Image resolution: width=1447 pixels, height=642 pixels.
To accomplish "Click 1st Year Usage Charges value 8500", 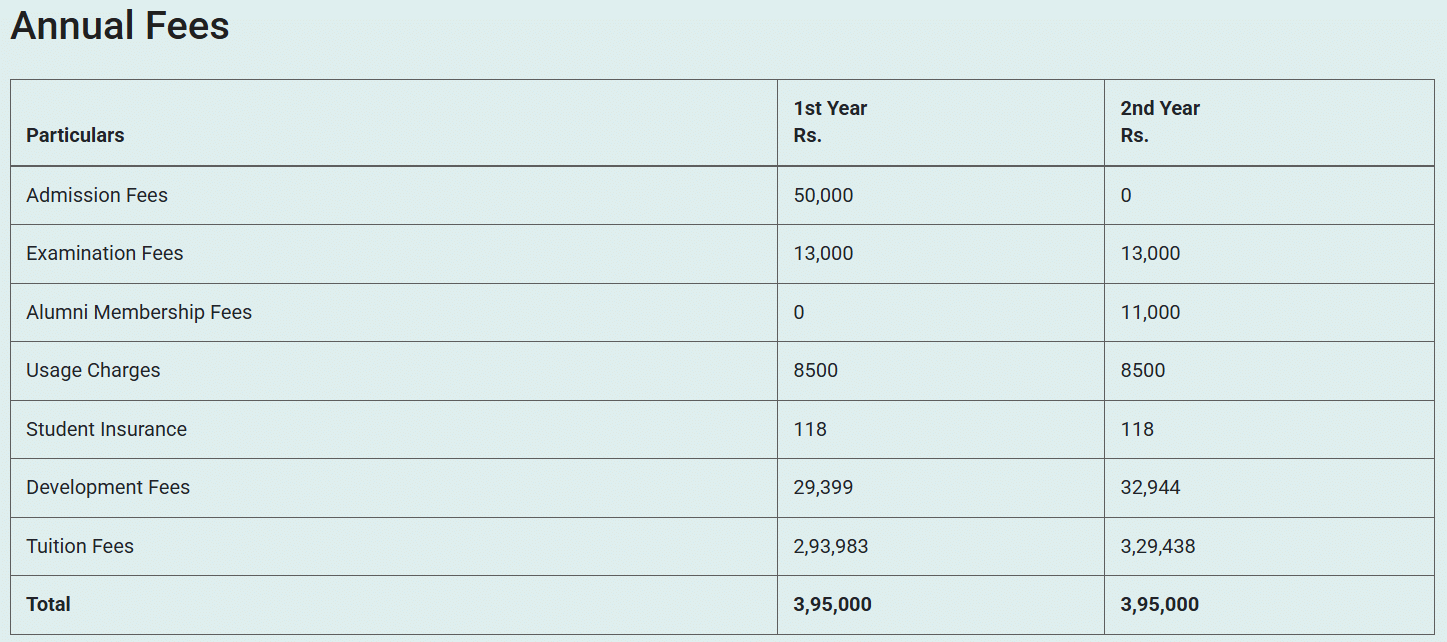I will click(816, 370).
